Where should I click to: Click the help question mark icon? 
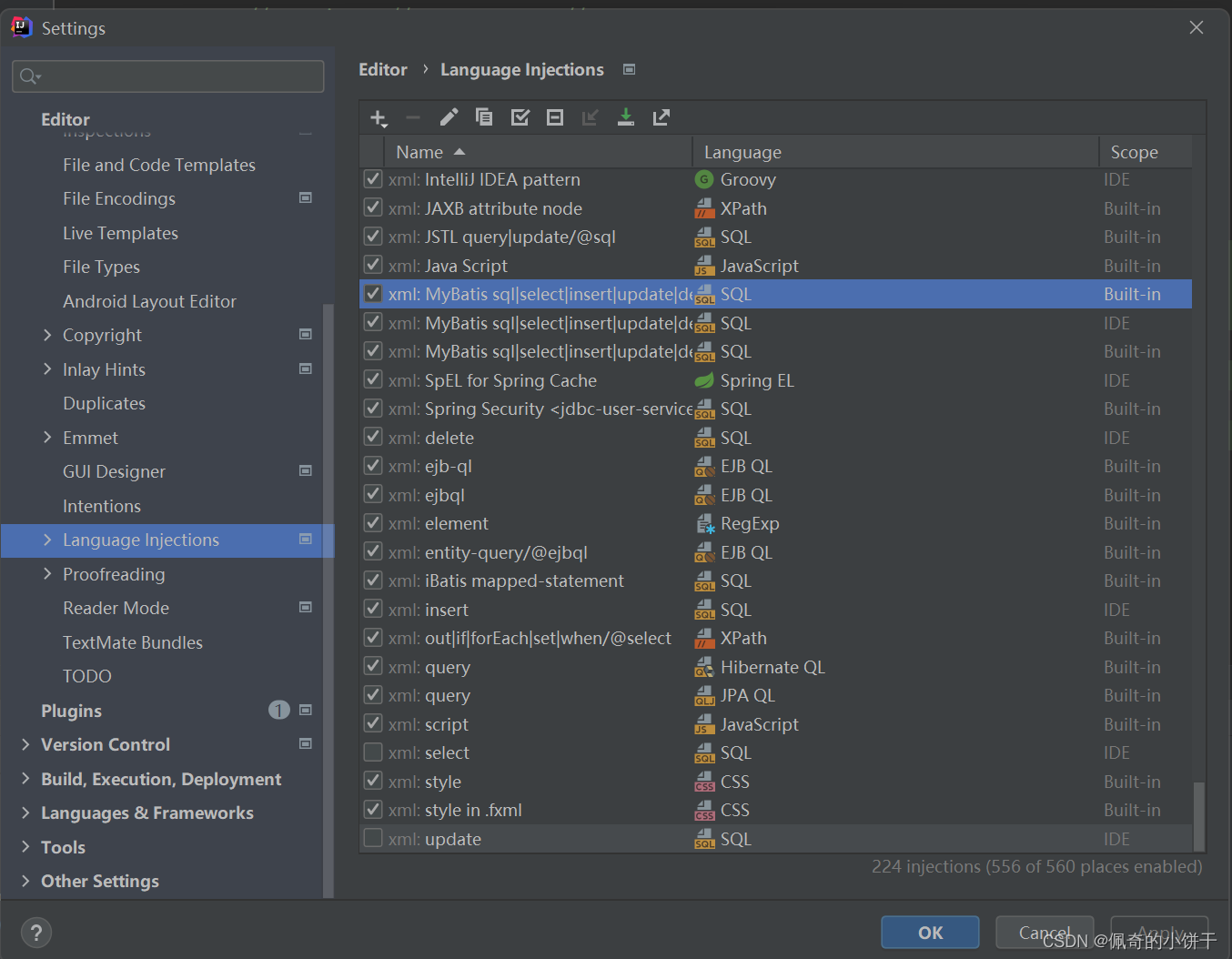[35, 933]
